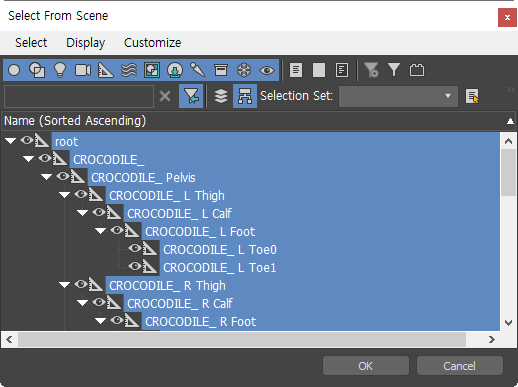Sort by Name column header
518x387 pixels.
[259, 121]
